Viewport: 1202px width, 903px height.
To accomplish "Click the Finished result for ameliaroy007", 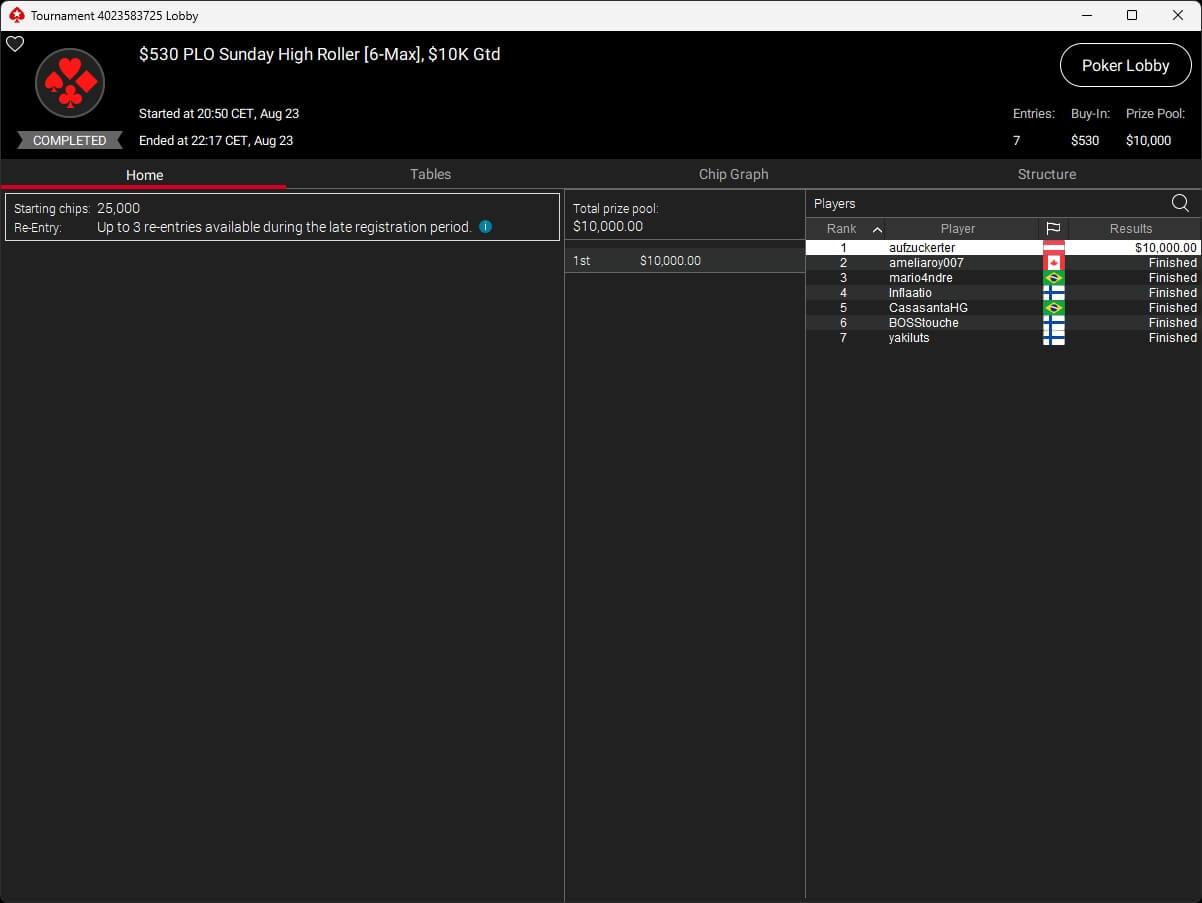I will (x=1172, y=263).
